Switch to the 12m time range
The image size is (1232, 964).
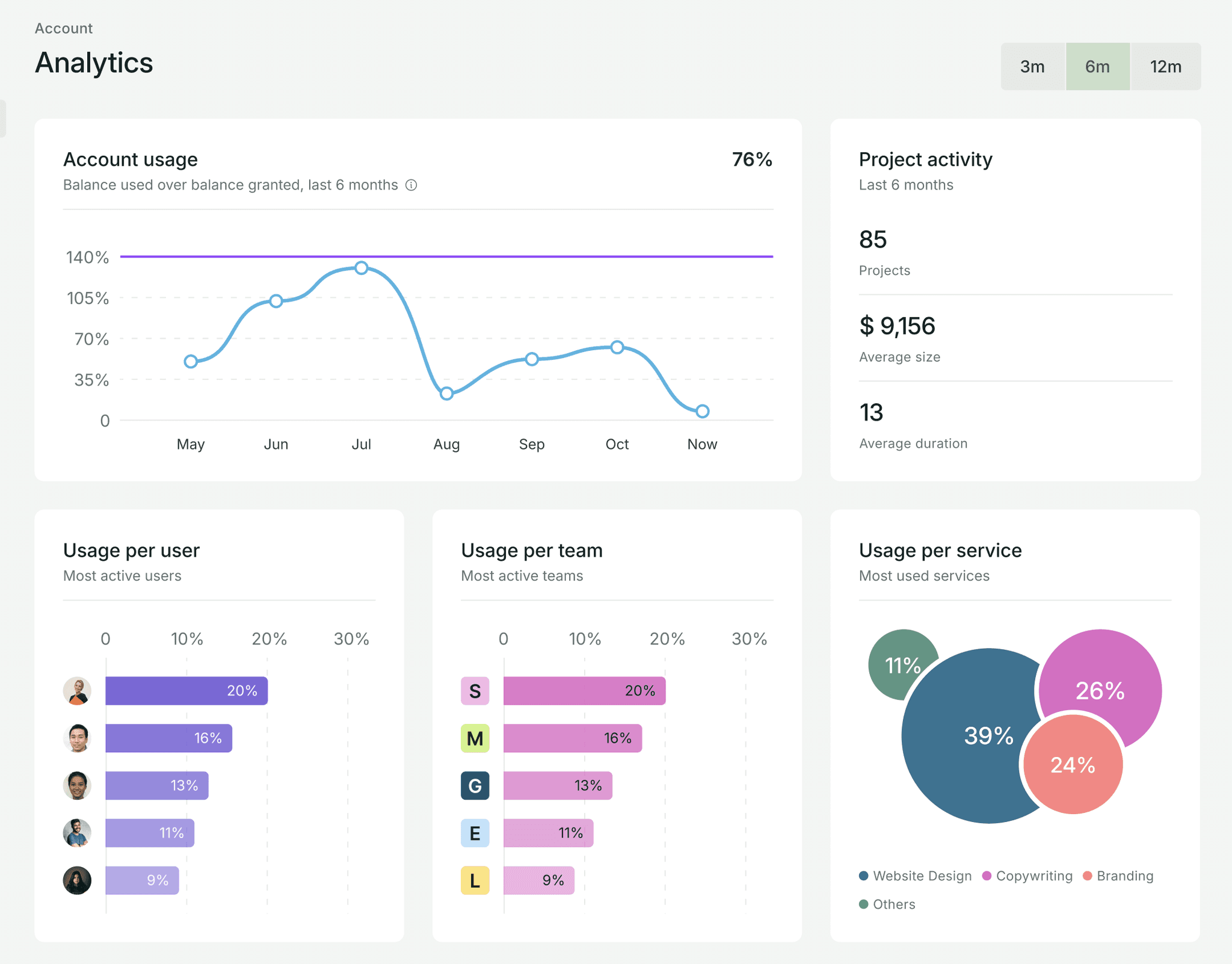coord(1165,67)
